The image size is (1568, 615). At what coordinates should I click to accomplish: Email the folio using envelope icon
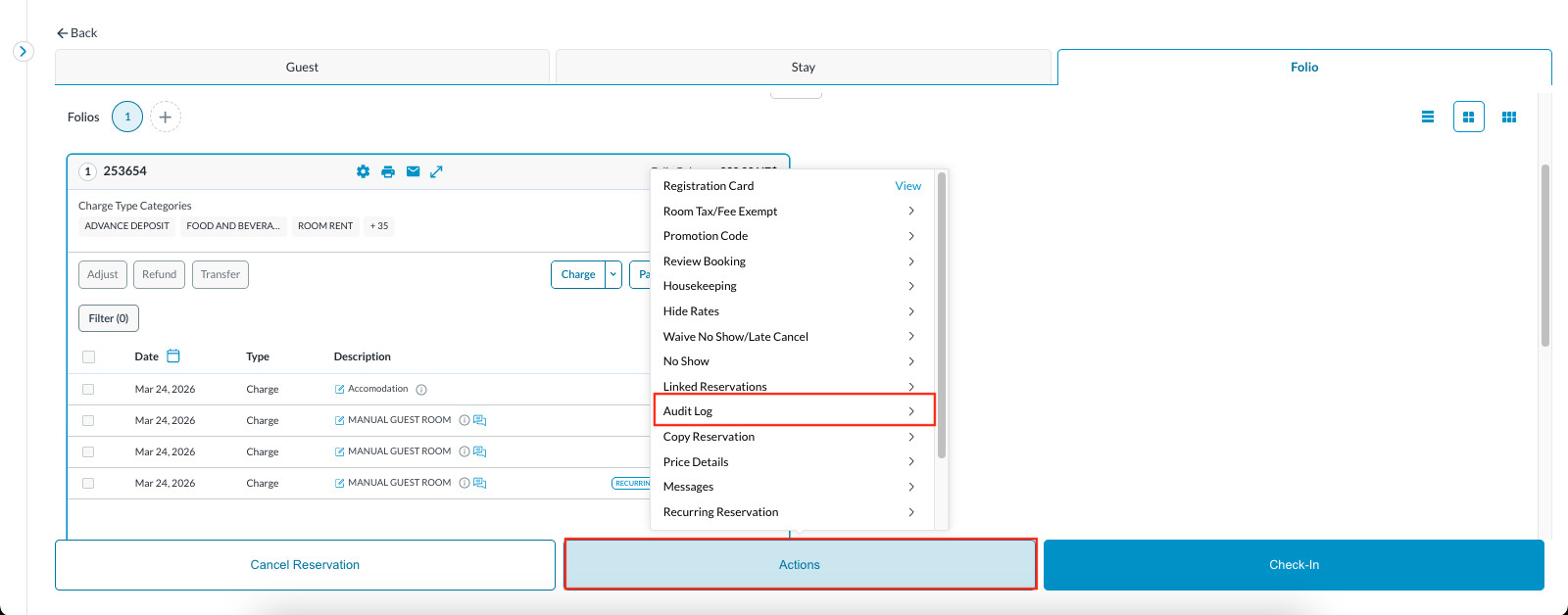point(413,171)
